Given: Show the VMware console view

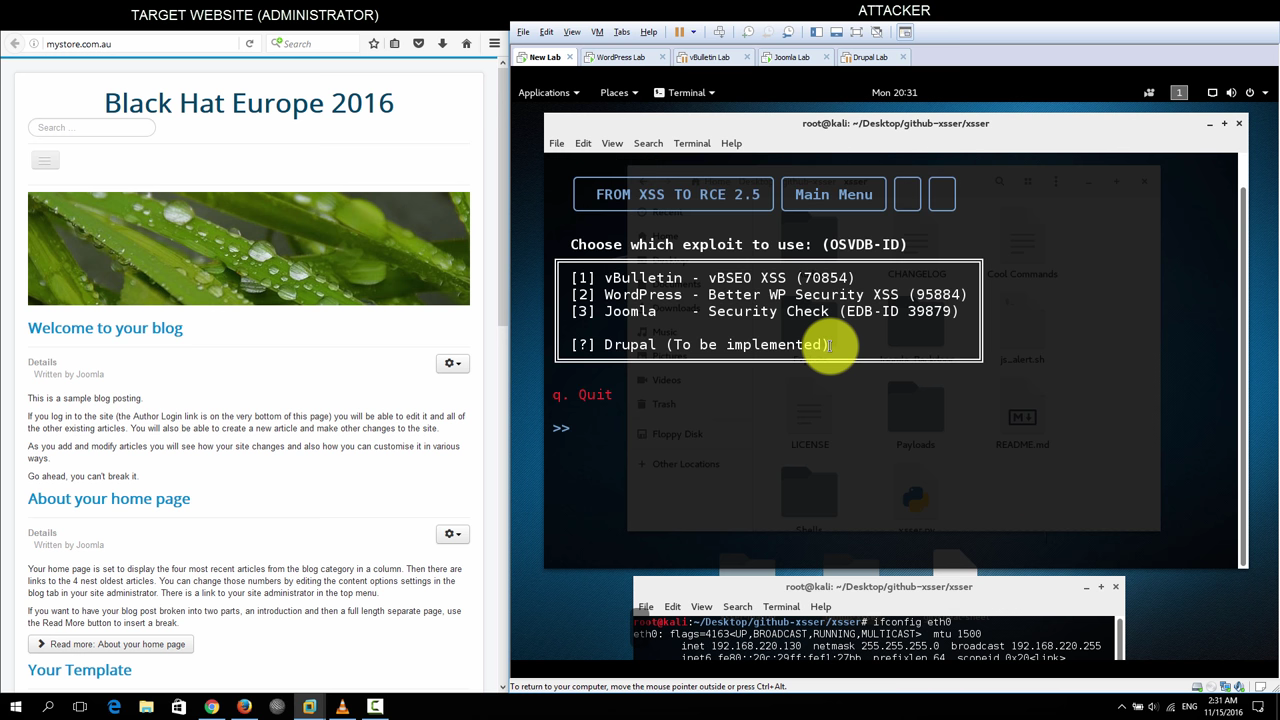Looking at the screenshot, I should click(905, 32).
